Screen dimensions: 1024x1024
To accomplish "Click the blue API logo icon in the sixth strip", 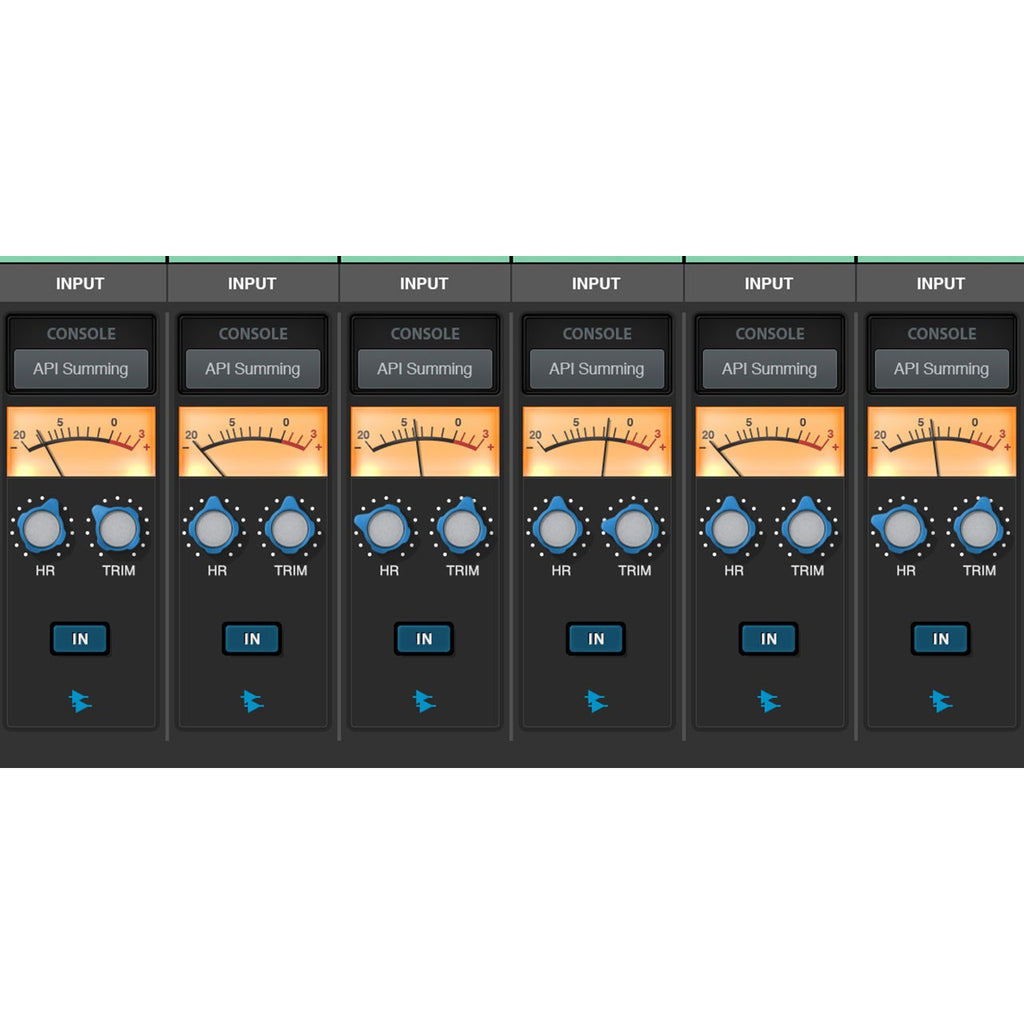I will pos(941,701).
